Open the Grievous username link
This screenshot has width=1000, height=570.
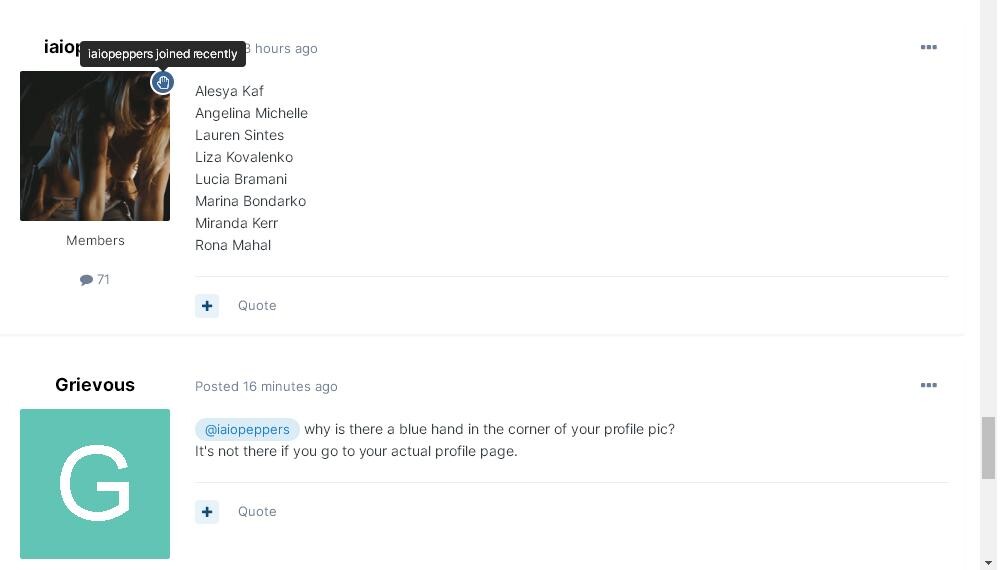(95, 384)
